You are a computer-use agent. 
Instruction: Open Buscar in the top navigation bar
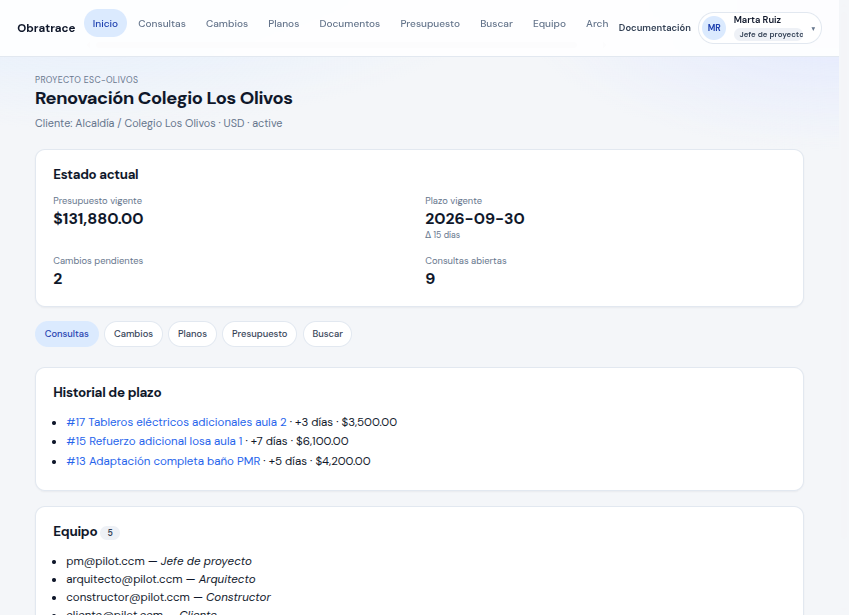point(497,24)
